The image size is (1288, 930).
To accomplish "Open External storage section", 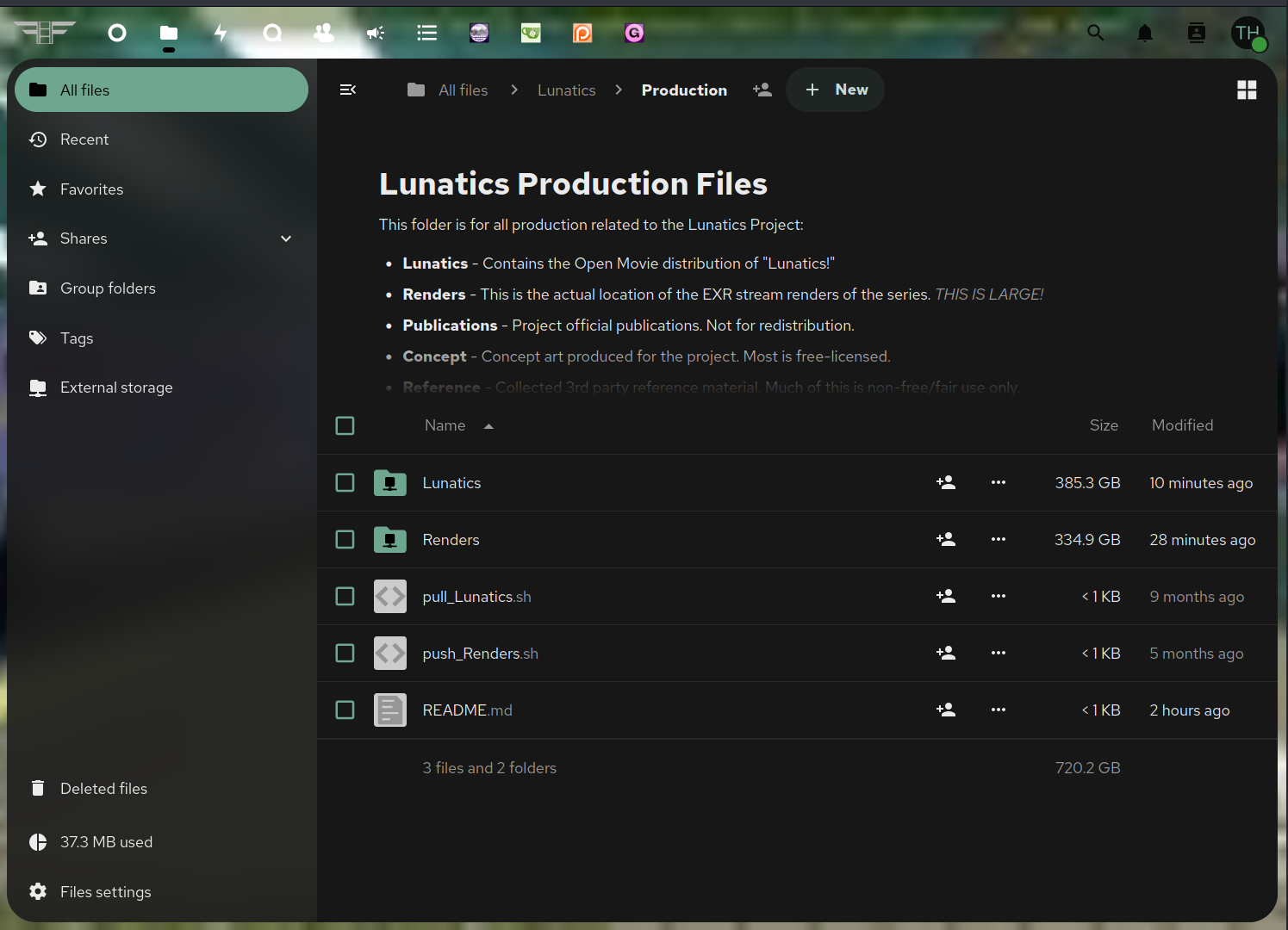I will 116,387.
